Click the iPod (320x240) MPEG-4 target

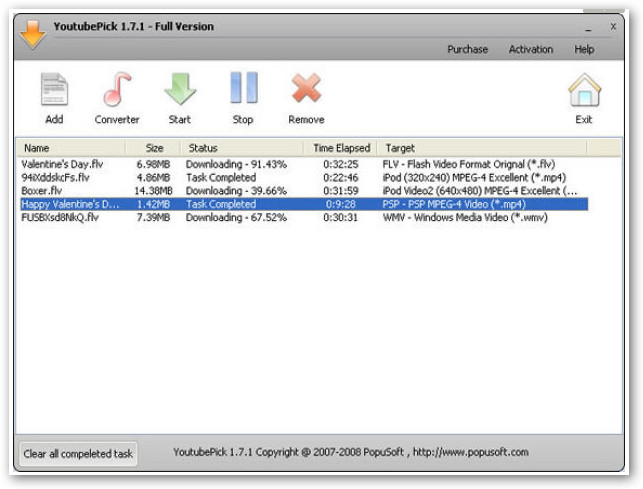pyautogui.click(x=474, y=178)
